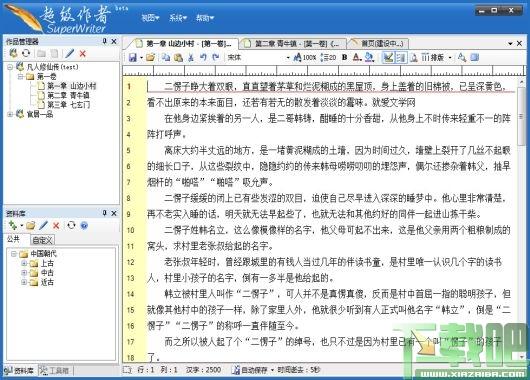This screenshot has width=530, height=380.
Task: Open the 视图 menu
Action: (150, 18)
